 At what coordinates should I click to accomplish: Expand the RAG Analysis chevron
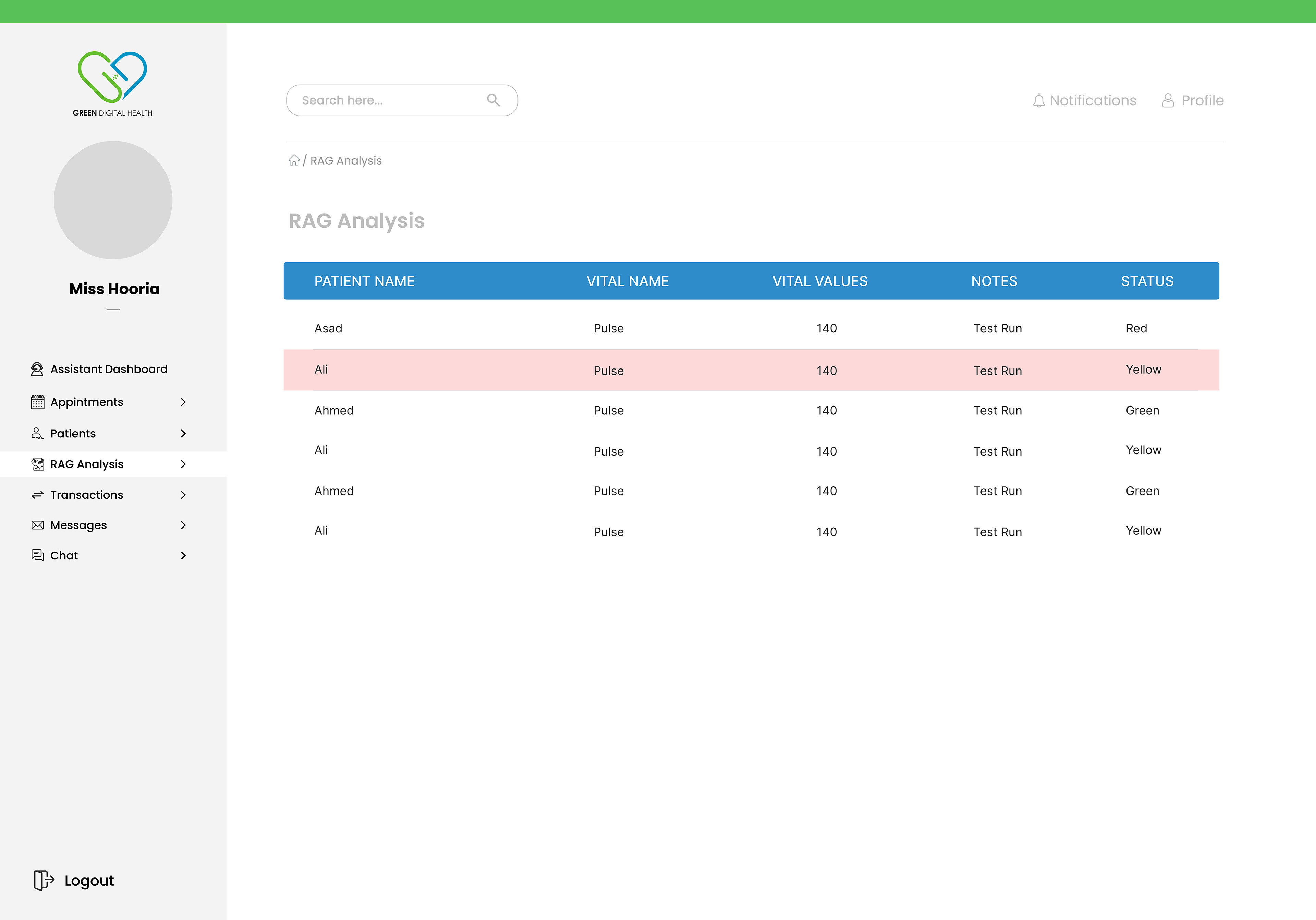pyautogui.click(x=183, y=464)
